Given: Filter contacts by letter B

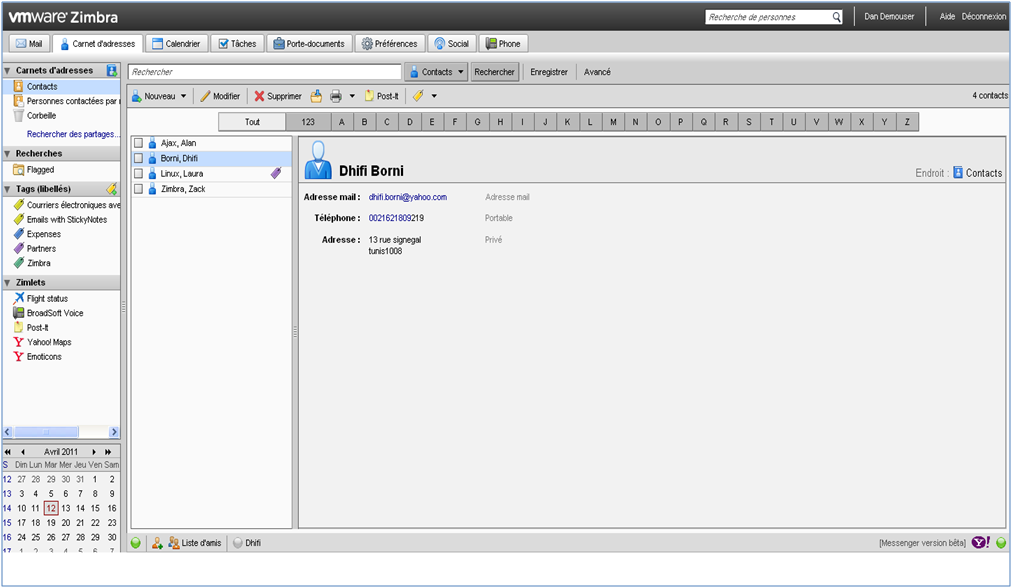Looking at the screenshot, I should tap(364, 122).
